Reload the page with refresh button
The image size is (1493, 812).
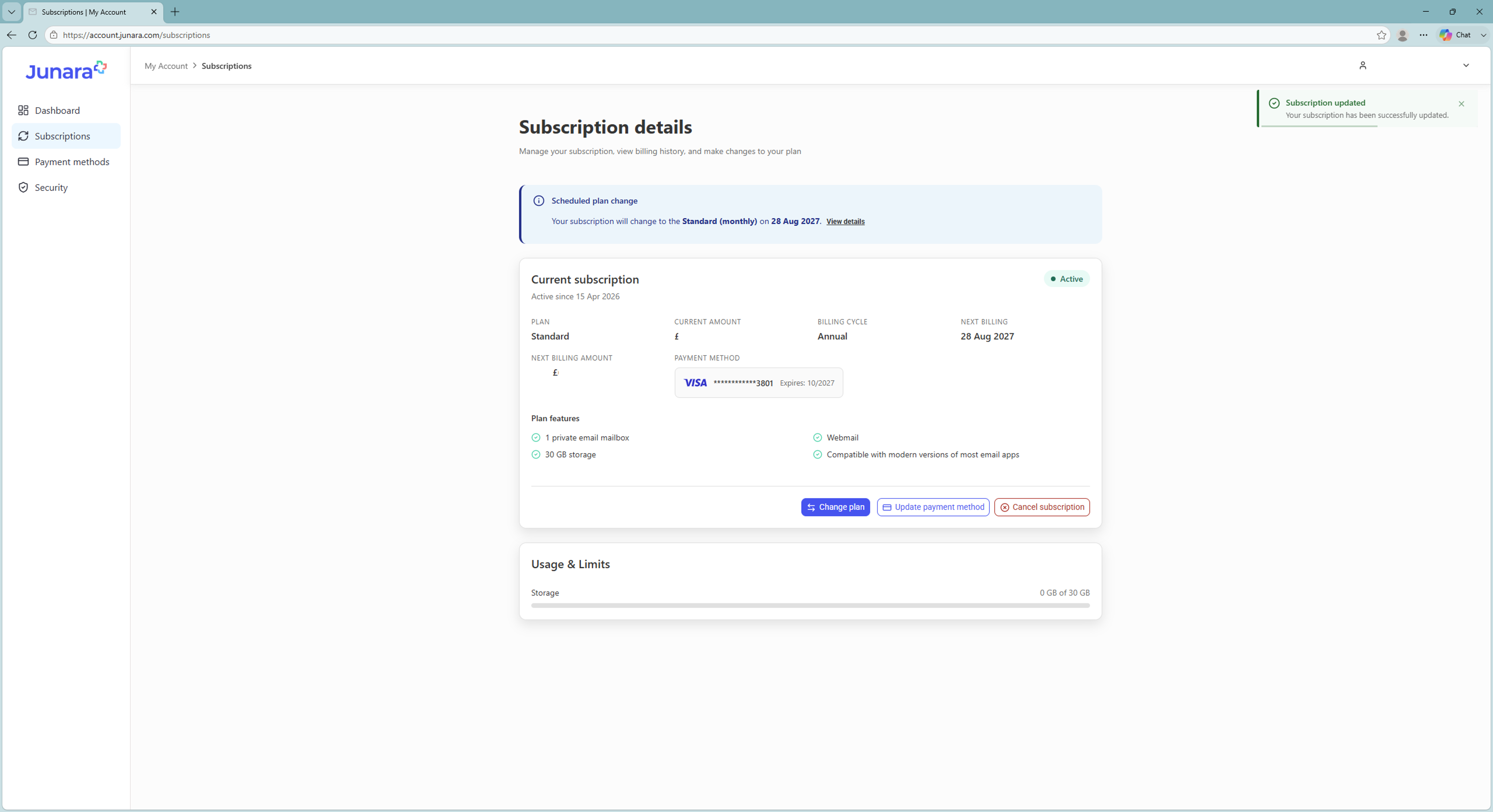click(x=33, y=35)
